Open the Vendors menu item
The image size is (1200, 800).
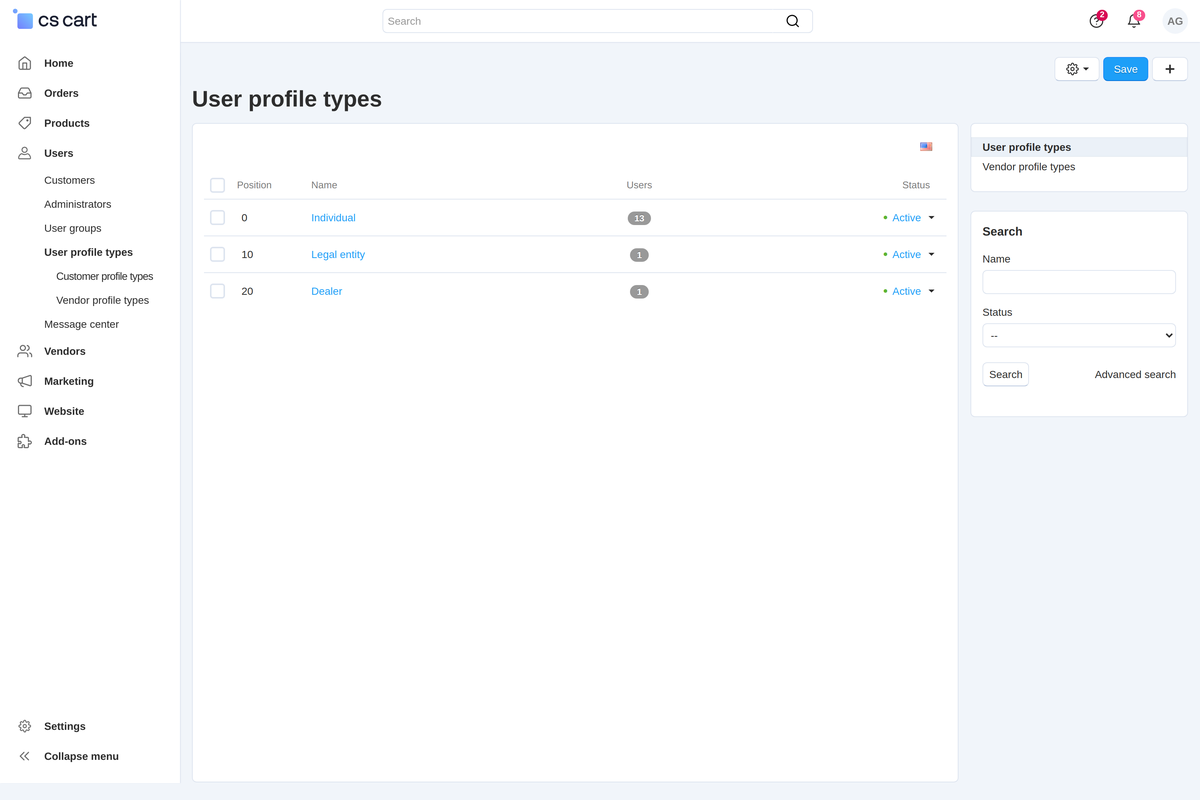pyautogui.click(x=65, y=351)
